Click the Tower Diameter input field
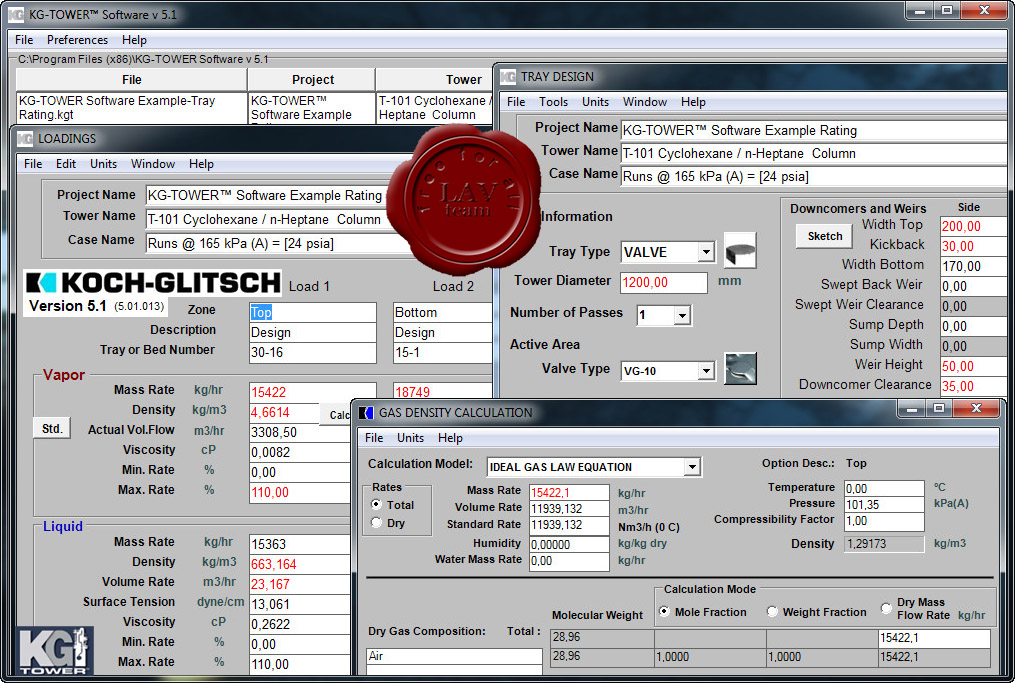1015x683 pixels. click(x=664, y=282)
